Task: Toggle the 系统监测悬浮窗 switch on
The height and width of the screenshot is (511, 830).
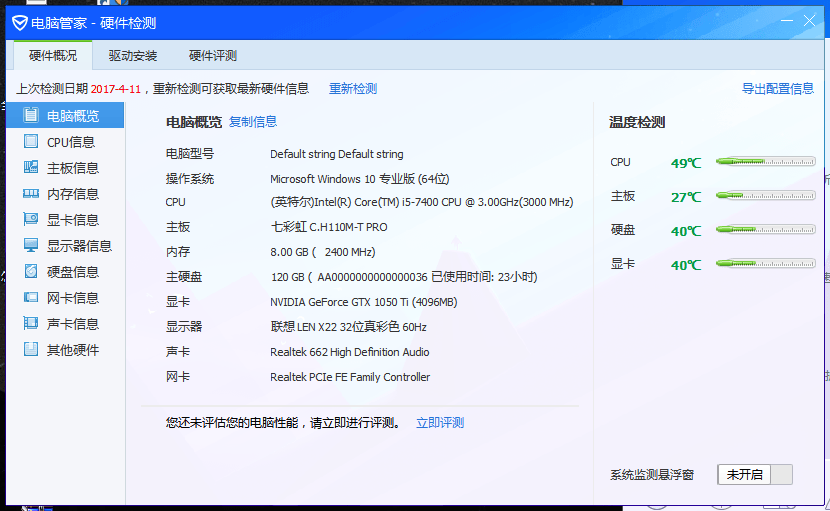Action: (x=755, y=474)
